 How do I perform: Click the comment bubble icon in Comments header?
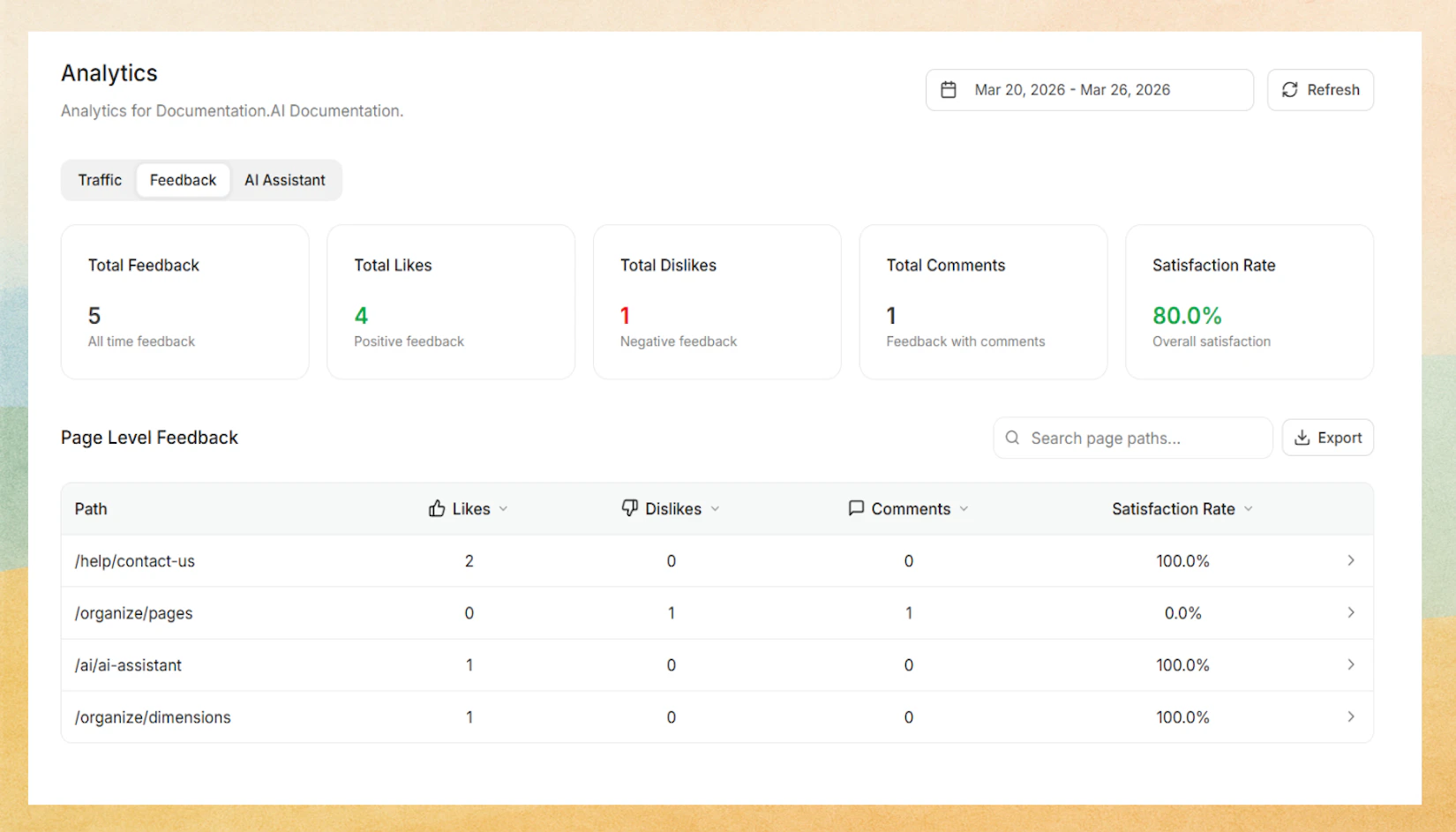(854, 508)
